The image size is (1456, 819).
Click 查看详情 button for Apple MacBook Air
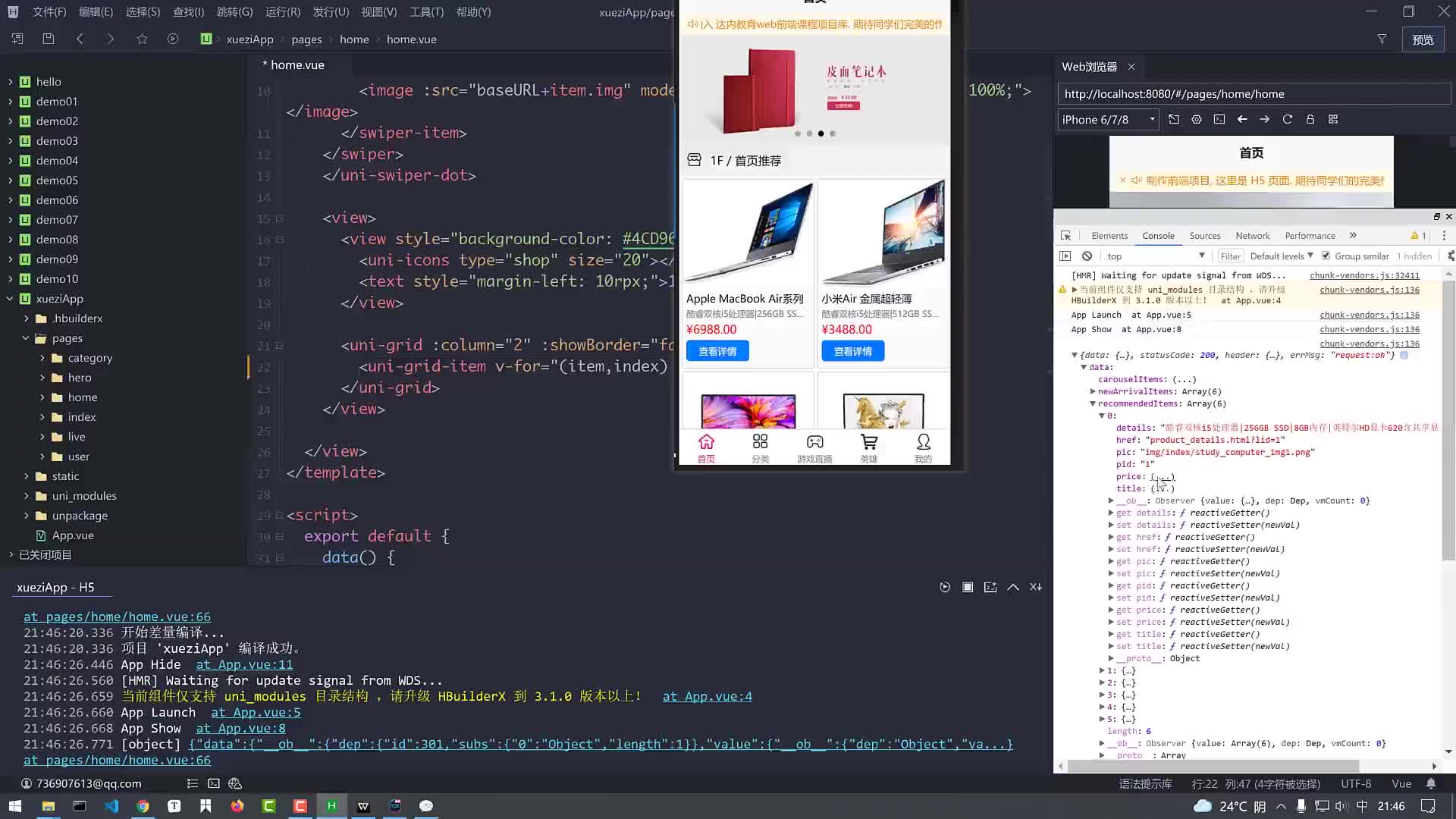tap(717, 351)
